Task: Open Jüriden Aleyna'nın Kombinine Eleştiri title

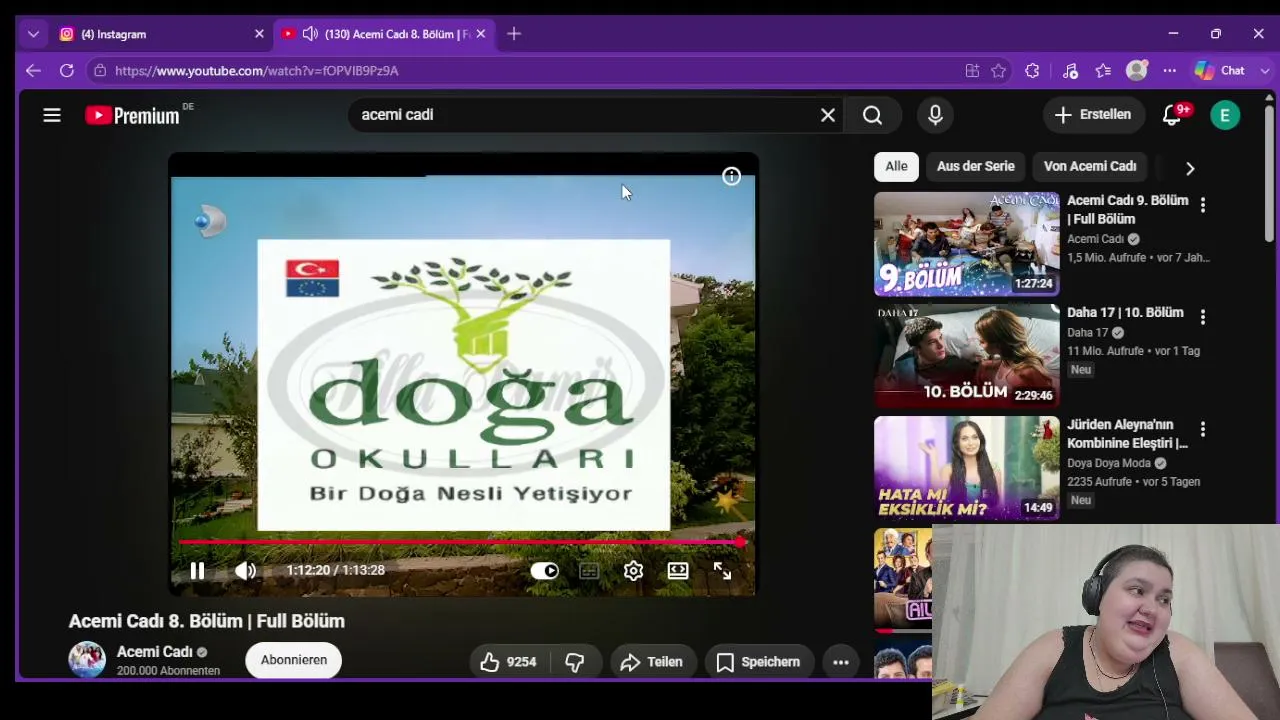Action: coord(1127,434)
